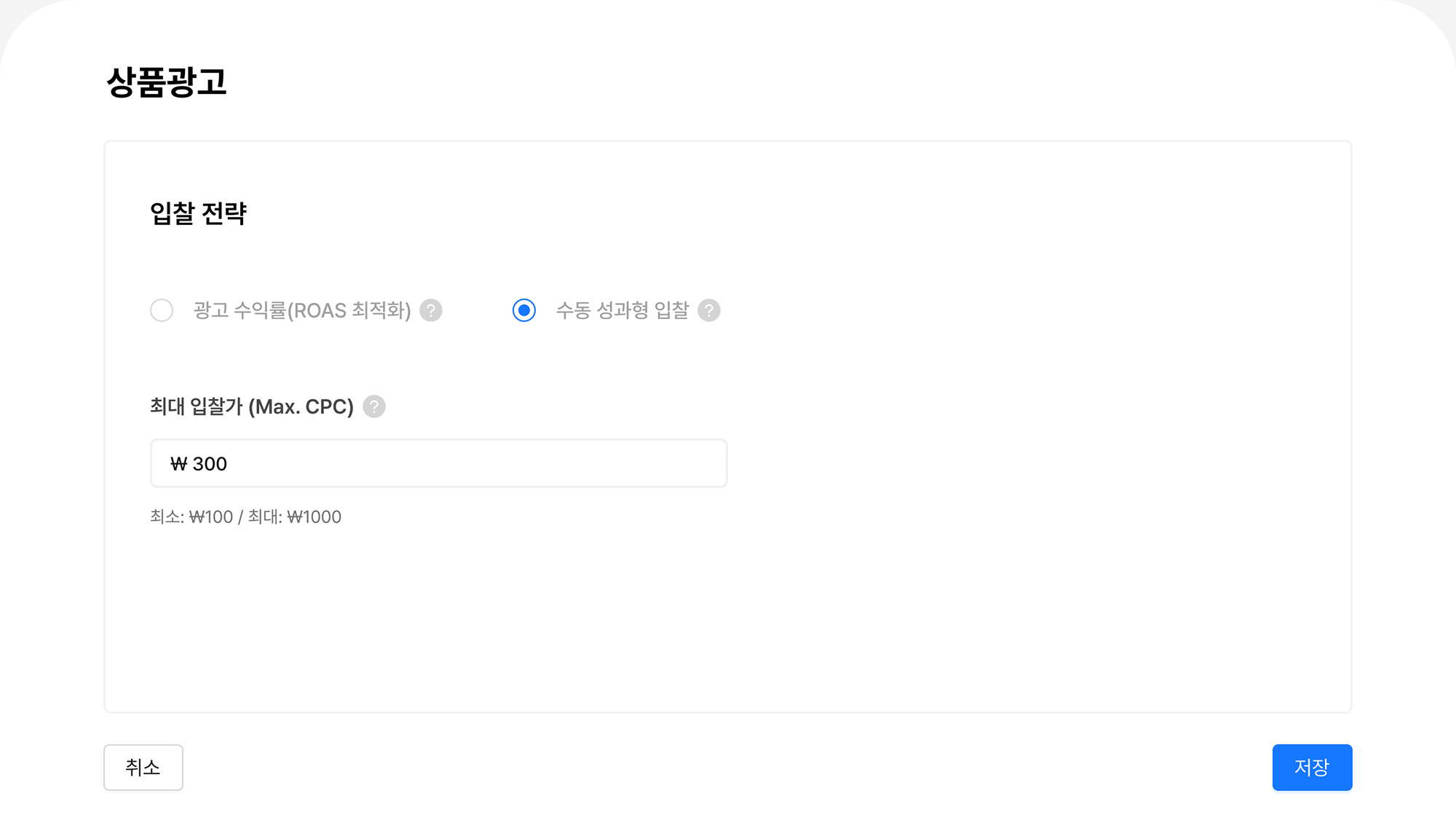
Task: Click empty right end of bid input
Action: tap(677, 463)
